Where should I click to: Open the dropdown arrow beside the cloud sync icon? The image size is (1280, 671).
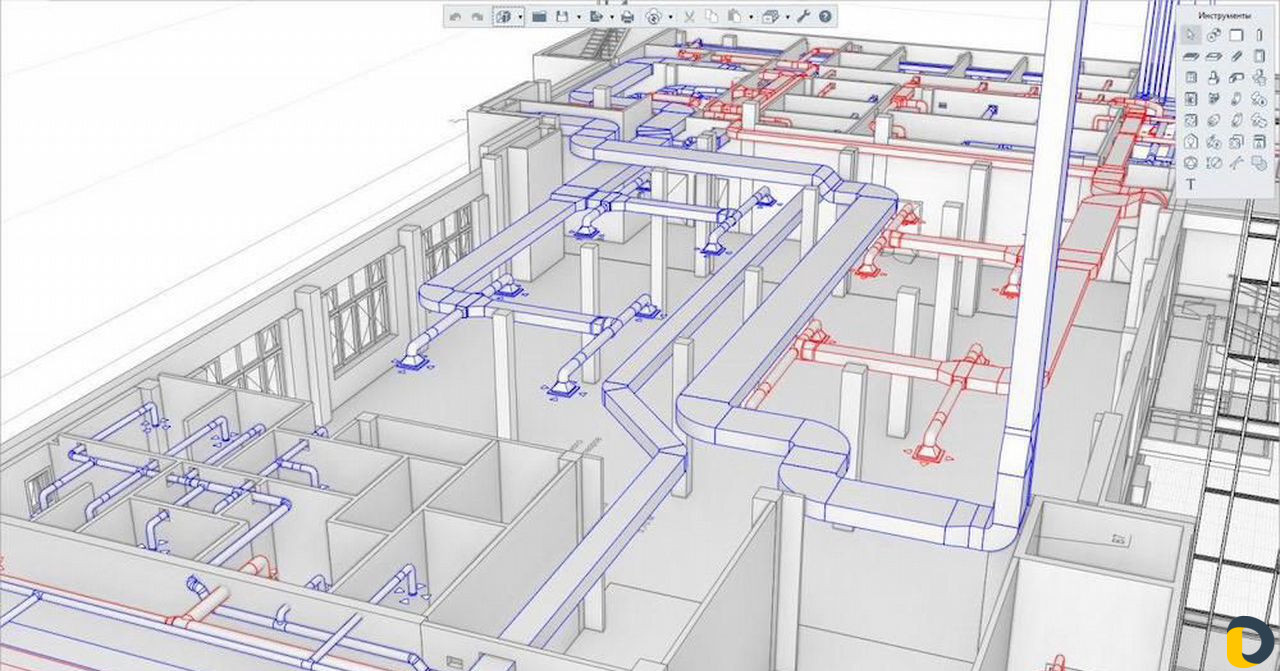(671, 17)
